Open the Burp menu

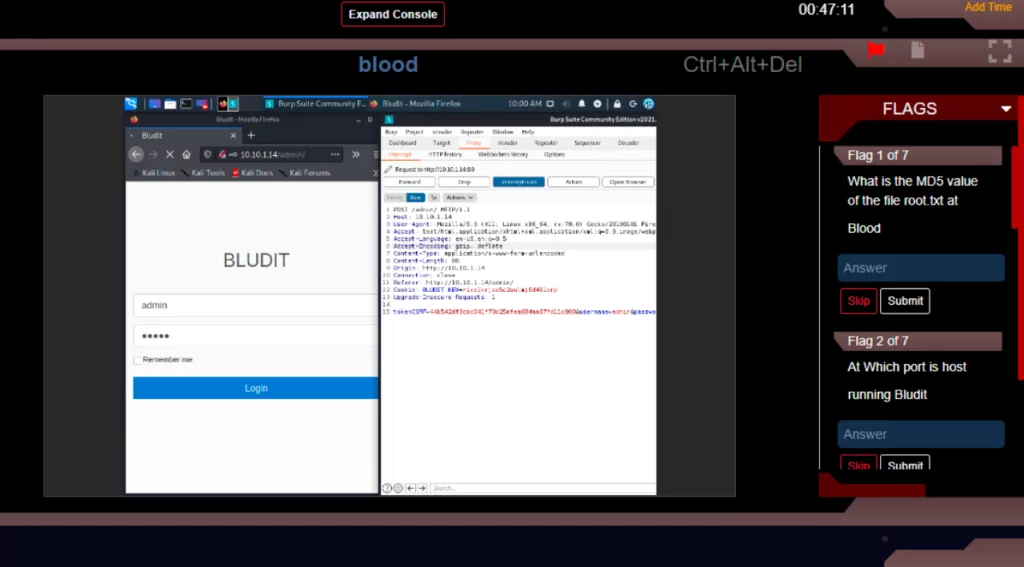pos(391,132)
